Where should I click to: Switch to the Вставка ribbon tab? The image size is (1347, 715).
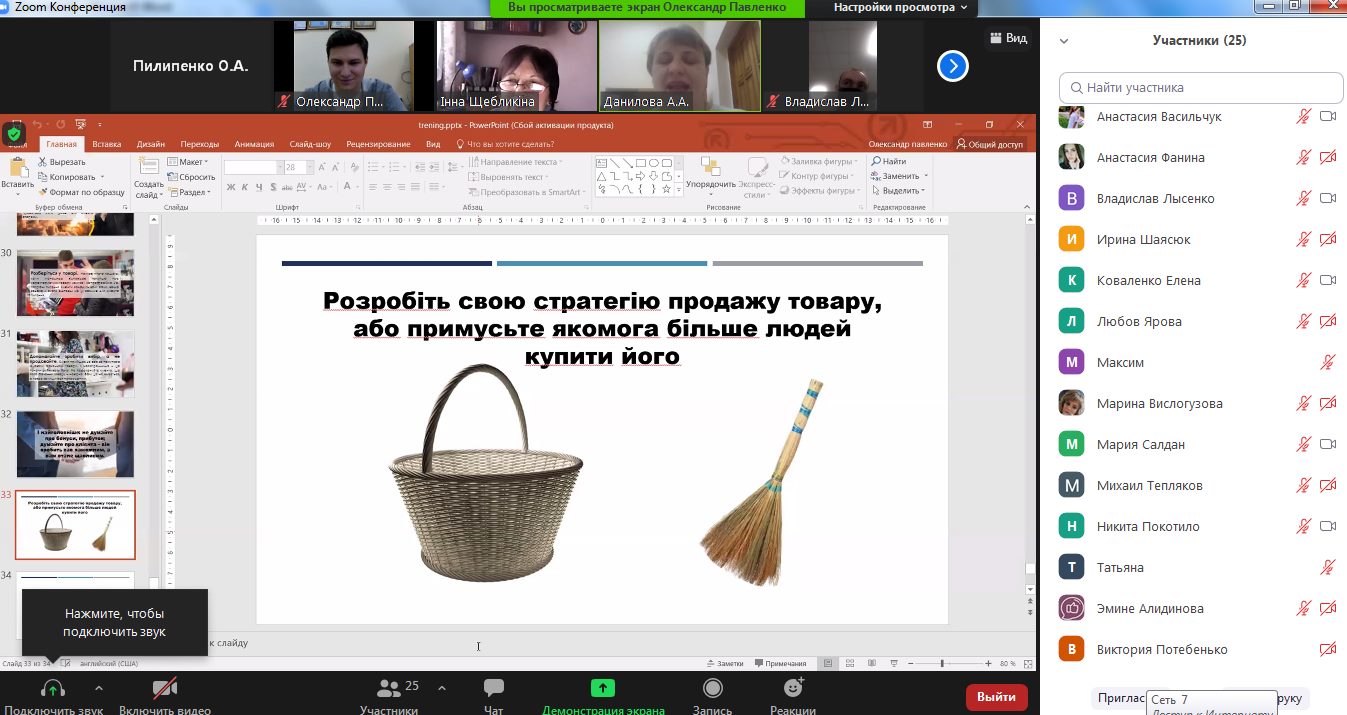coord(106,144)
